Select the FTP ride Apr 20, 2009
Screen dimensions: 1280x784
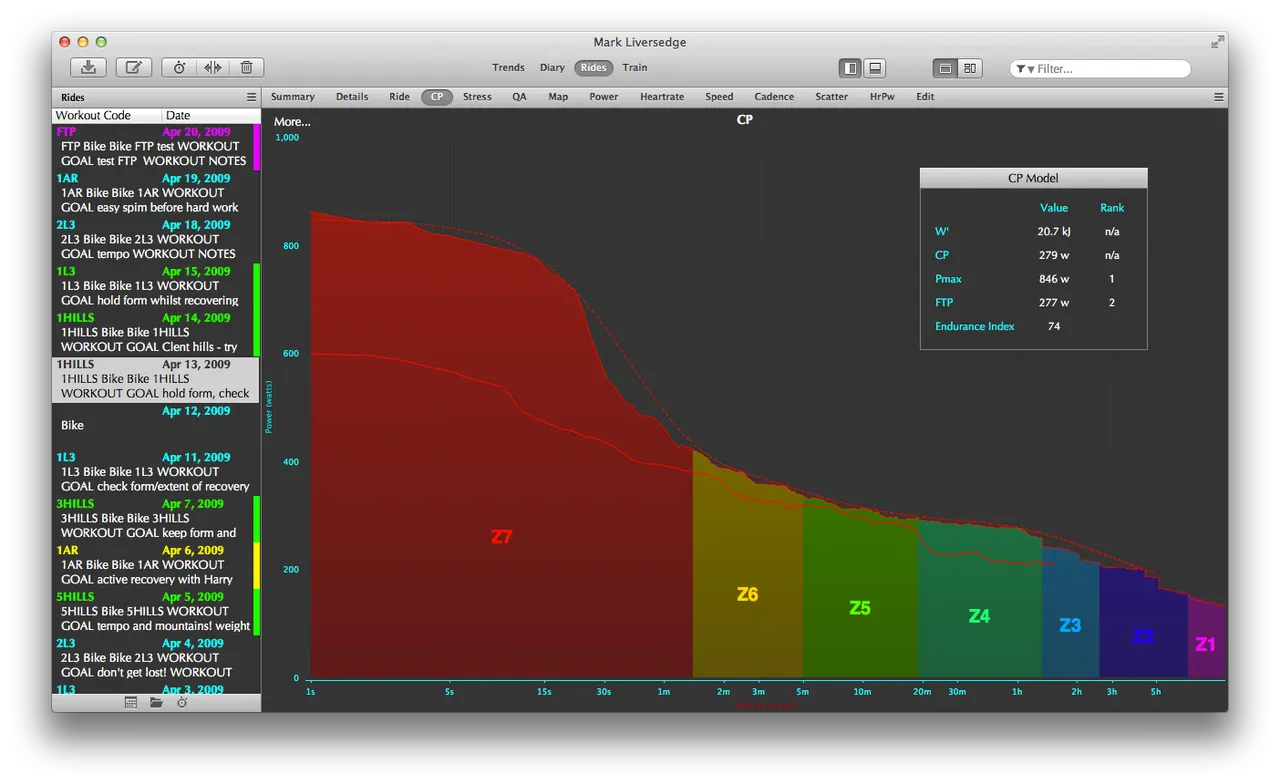(155, 146)
